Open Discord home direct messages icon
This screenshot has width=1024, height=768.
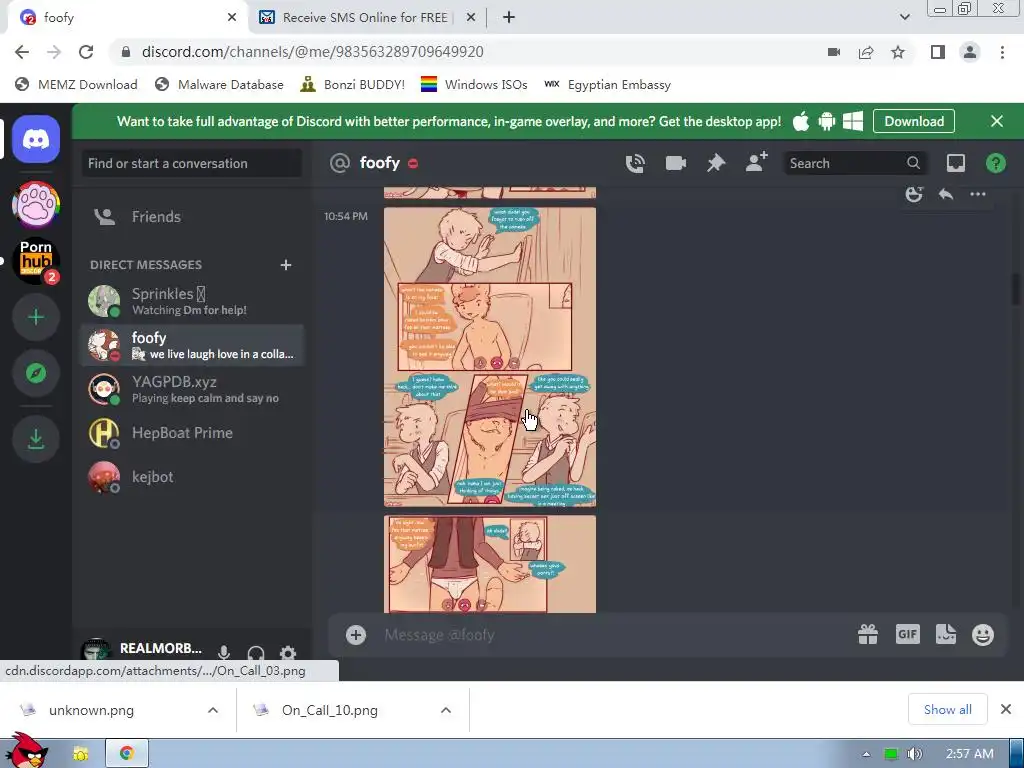[x=36, y=139]
